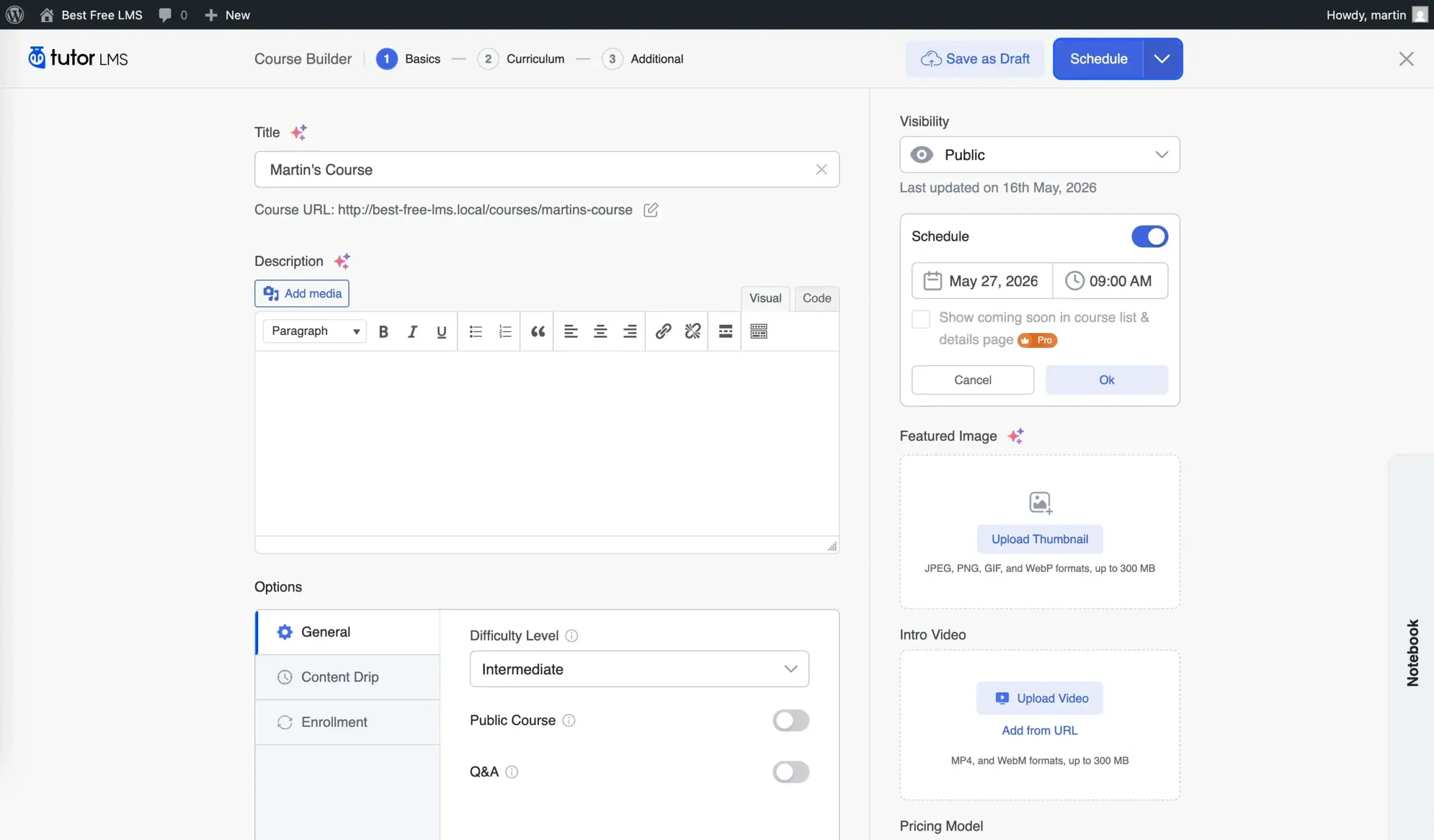Click Add media button
This screenshot has width=1434, height=840.
tap(301, 293)
